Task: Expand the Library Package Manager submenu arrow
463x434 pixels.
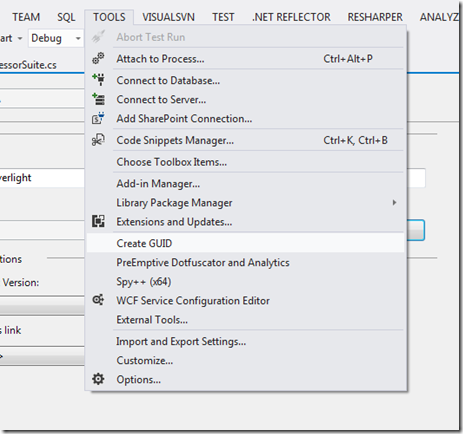Action: pyautogui.click(x=394, y=202)
